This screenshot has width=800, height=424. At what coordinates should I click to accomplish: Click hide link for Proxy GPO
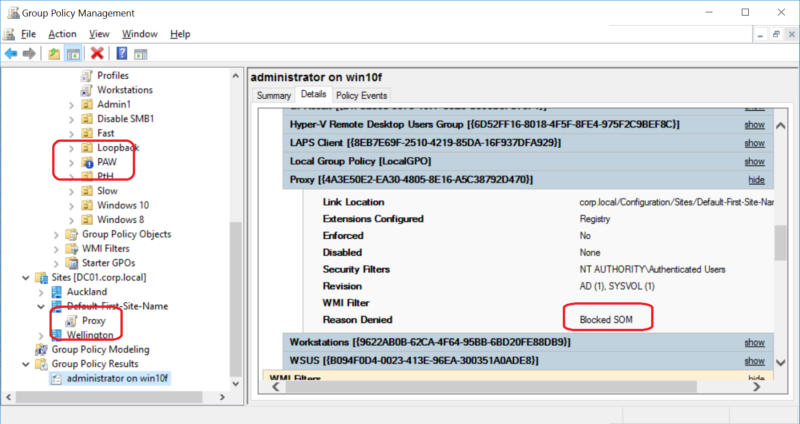click(756, 179)
